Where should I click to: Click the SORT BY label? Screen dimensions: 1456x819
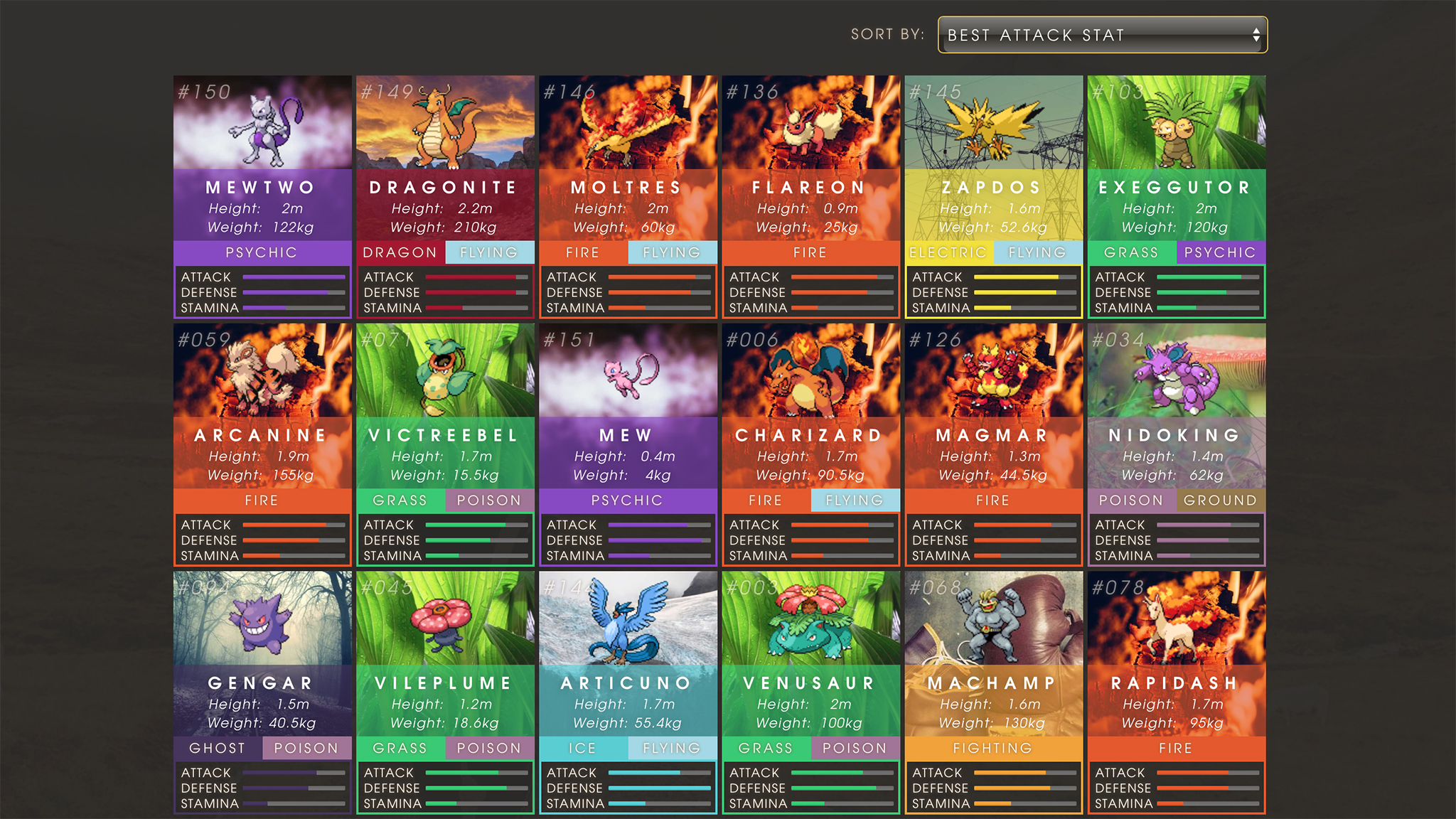888,34
